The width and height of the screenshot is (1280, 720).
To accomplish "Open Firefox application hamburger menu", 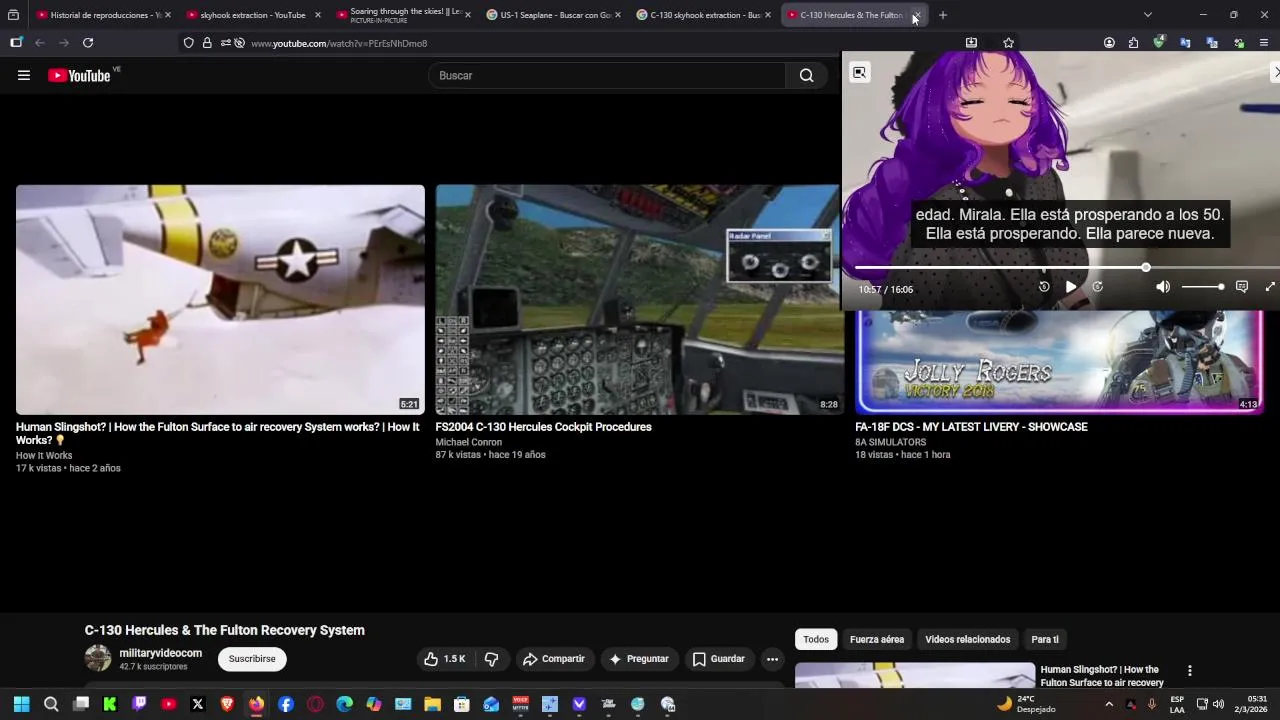I will click(1264, 43).
